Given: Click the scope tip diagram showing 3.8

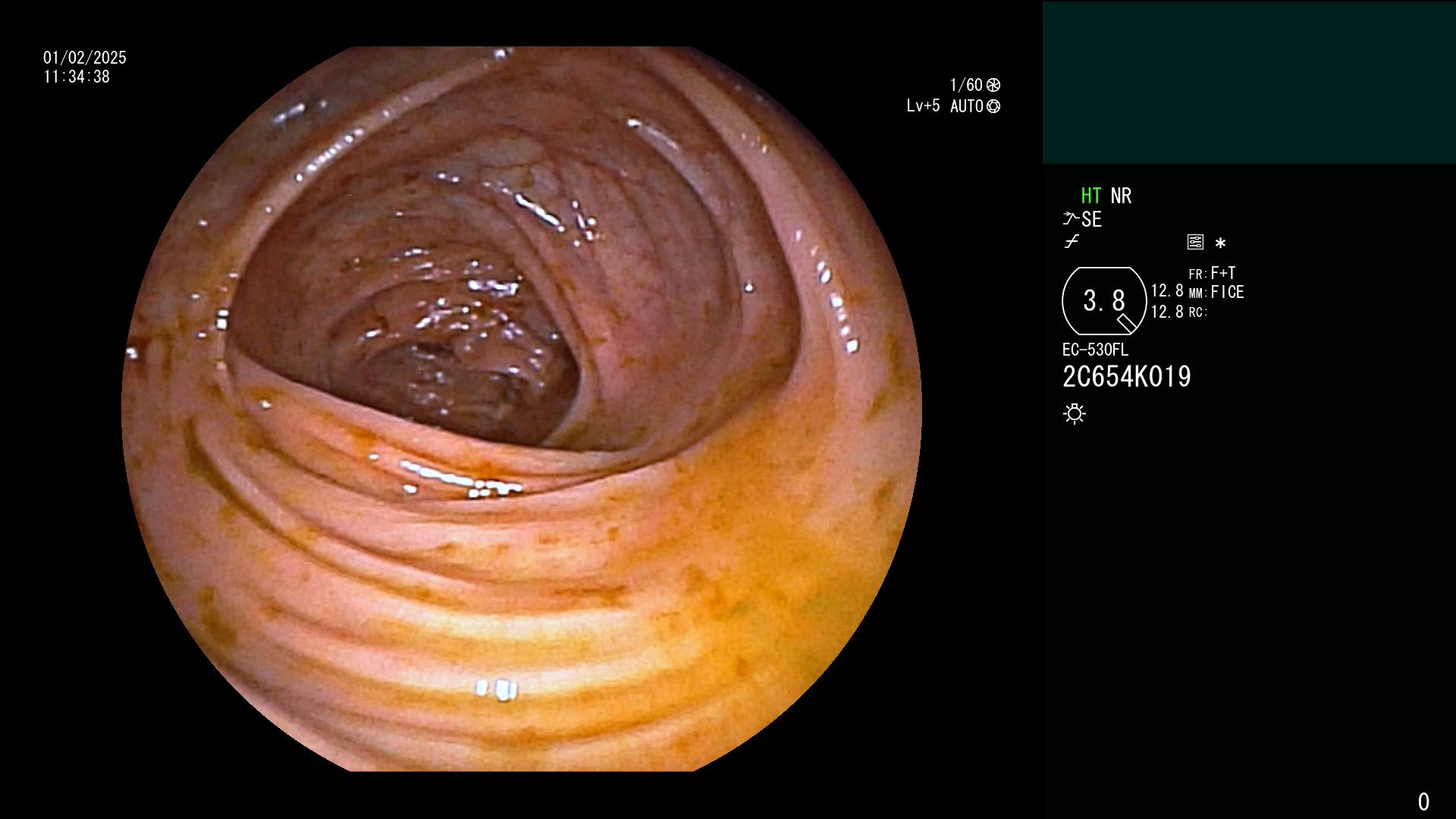Looking at the screenshot, I should coord(1104,301).
